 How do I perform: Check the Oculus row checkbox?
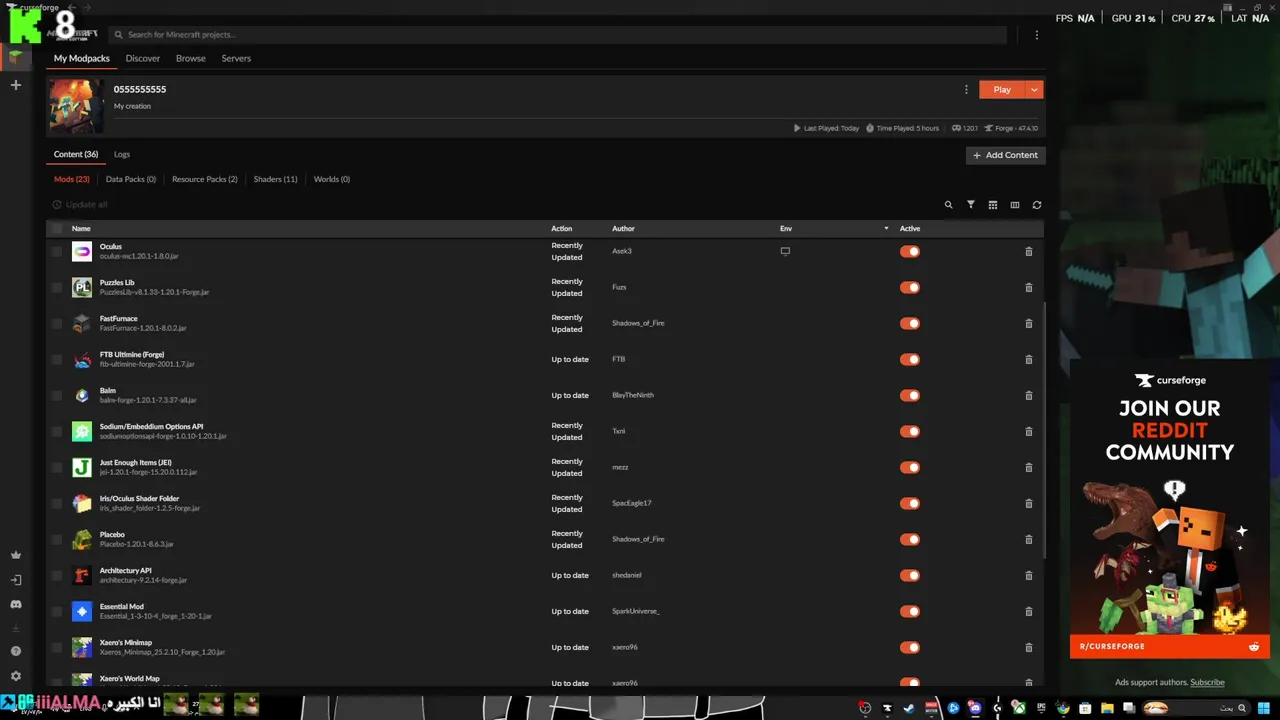pyautogui.click(x=57, y=252)
